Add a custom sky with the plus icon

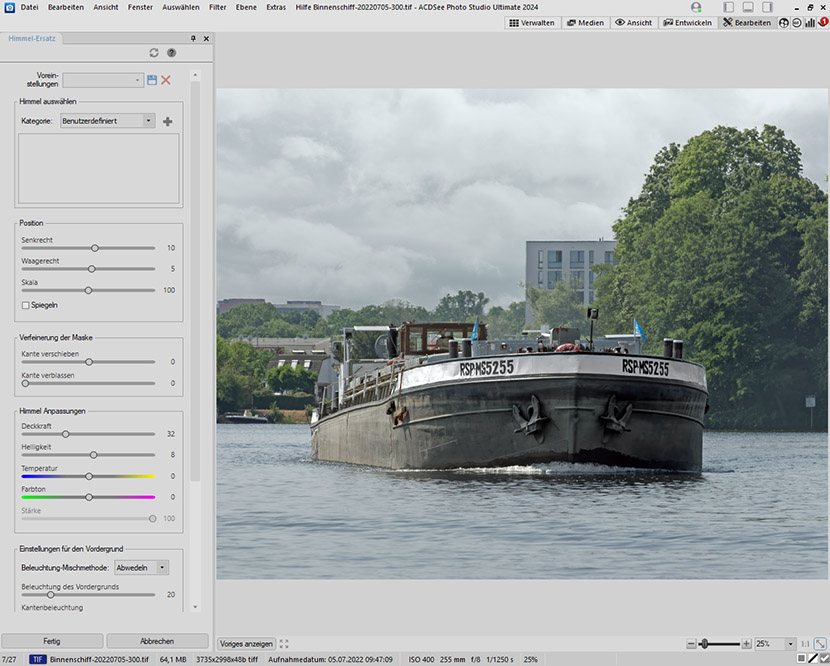pyautogui.click(x=167, y=121)
